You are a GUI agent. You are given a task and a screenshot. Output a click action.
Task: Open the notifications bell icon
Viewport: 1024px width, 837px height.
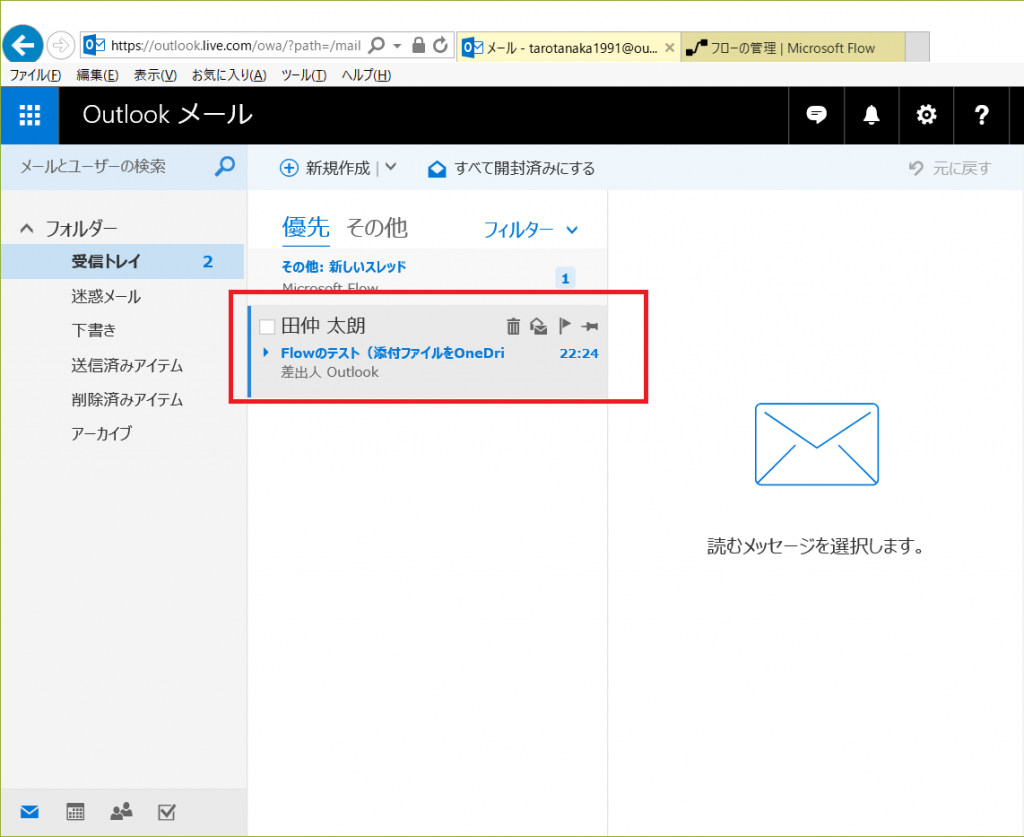point(871,115)
